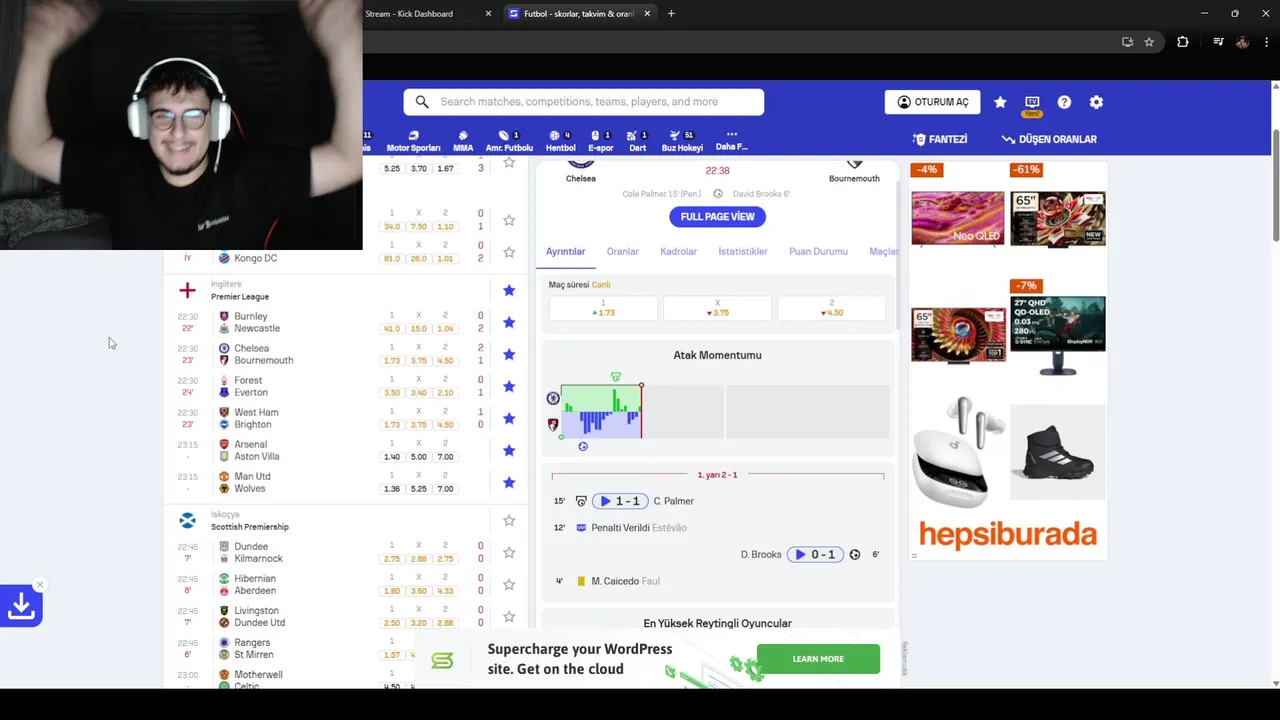Switch to the Kadrolar tab
This screenshot has width=1280, height=720.
(679, 252)
